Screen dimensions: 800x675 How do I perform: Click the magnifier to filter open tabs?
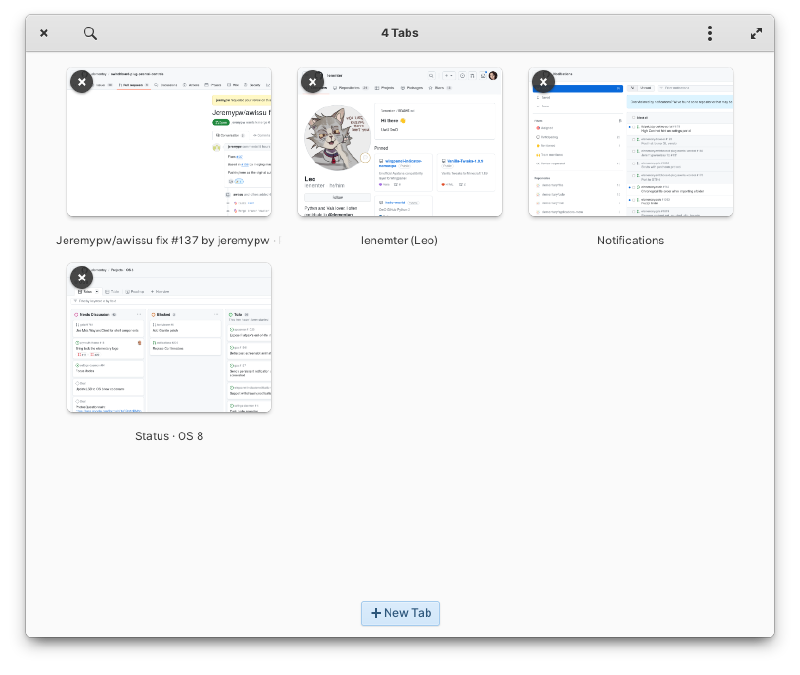click(90, 32)
